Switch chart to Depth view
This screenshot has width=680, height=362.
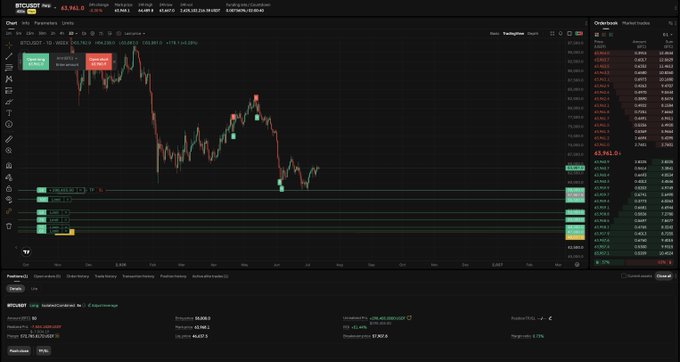pos(533,33)
